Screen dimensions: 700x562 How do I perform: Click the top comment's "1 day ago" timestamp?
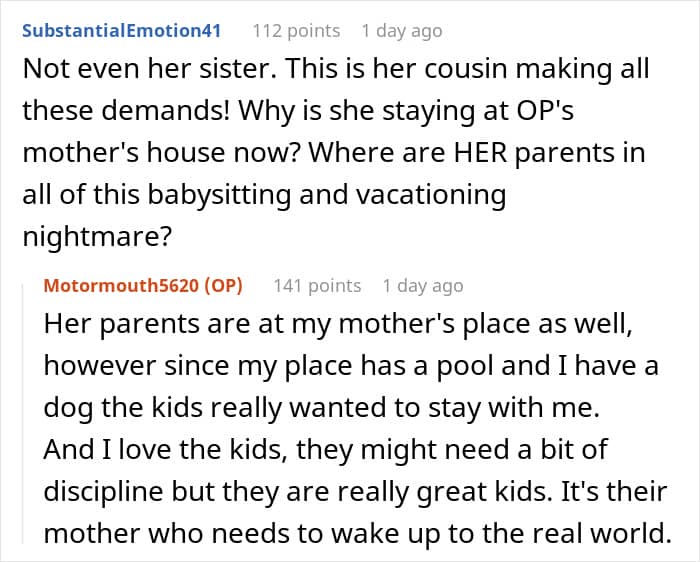401,31
